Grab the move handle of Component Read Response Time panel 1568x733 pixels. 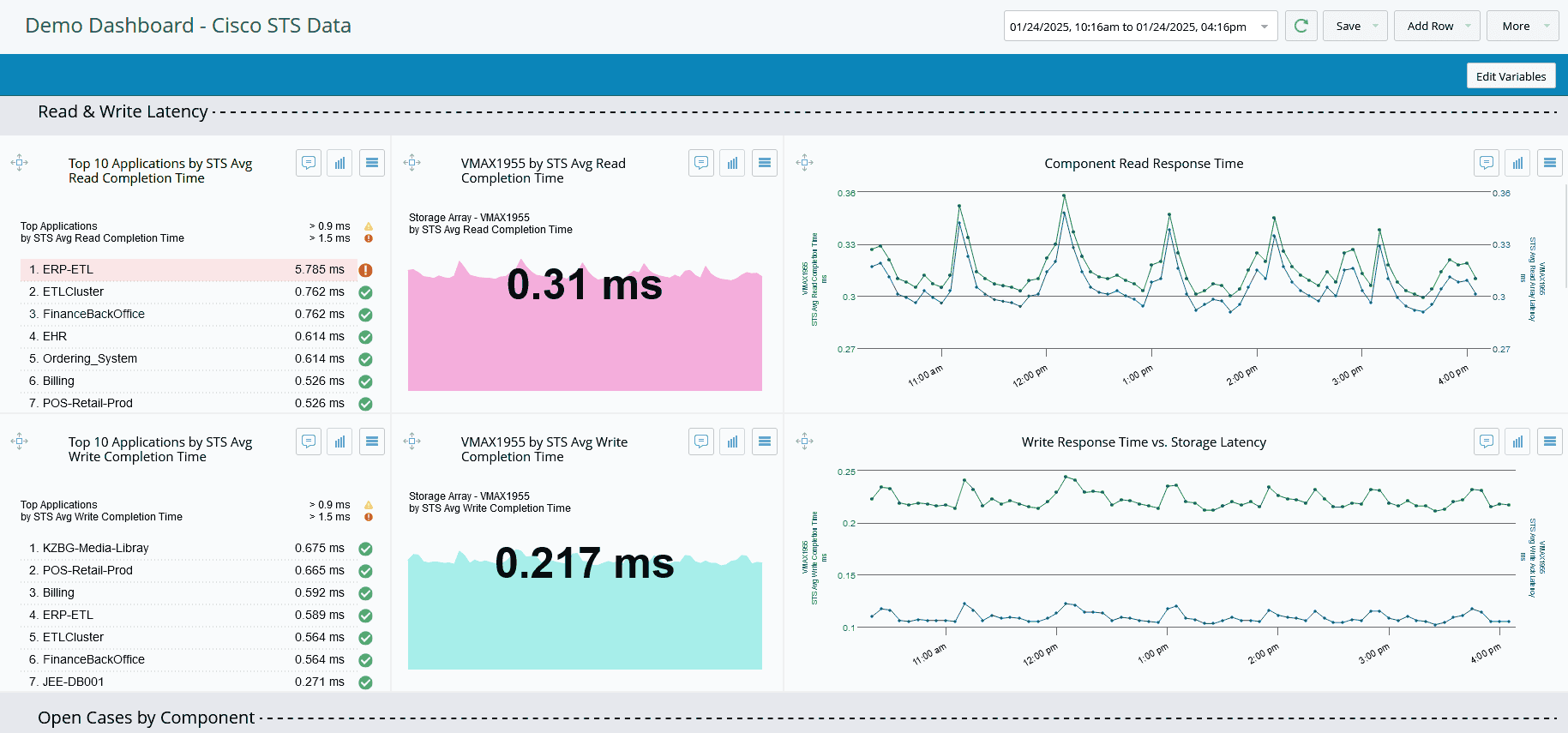(x=804, y=162)
